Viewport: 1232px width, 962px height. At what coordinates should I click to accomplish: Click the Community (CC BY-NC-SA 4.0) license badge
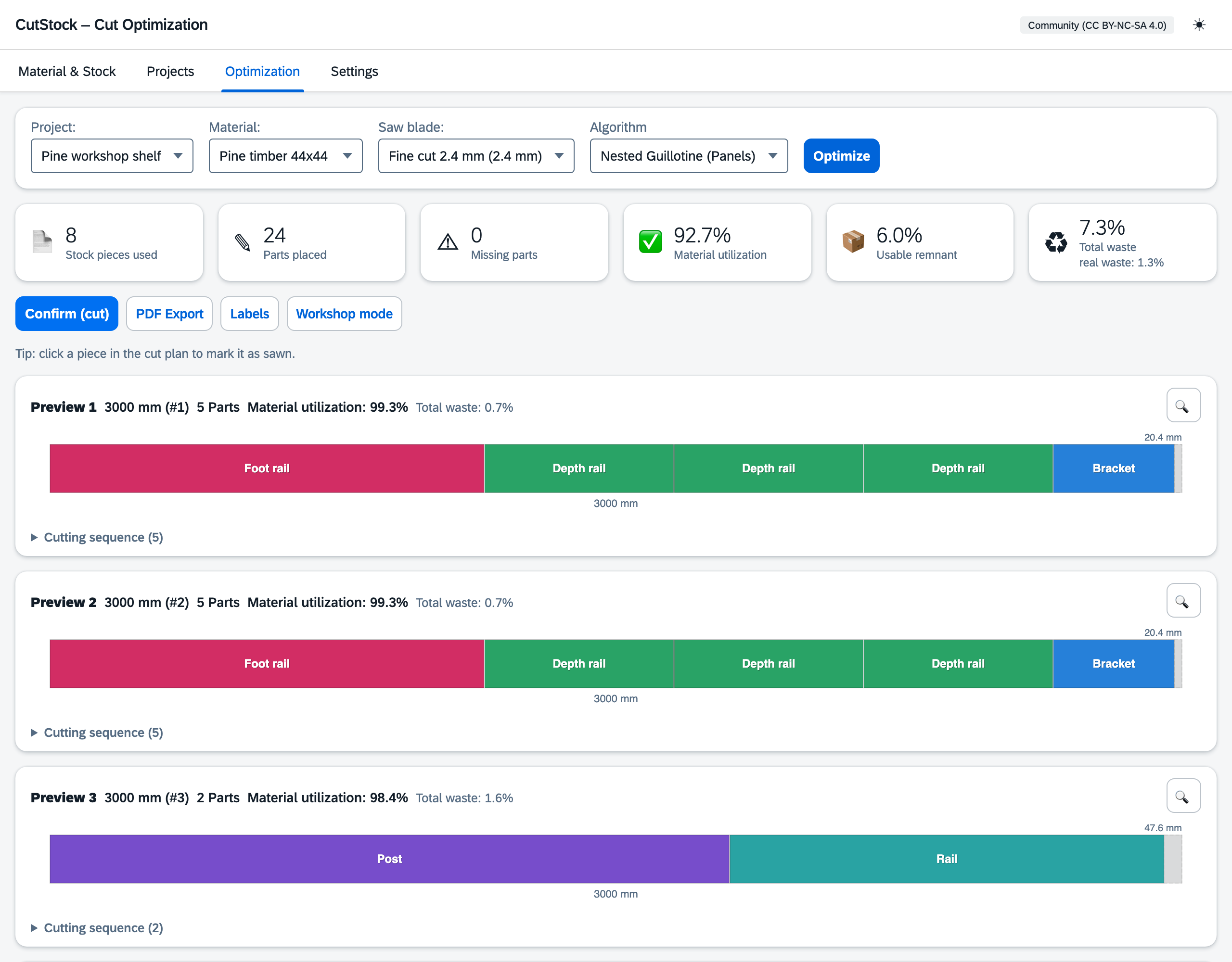1097,25
